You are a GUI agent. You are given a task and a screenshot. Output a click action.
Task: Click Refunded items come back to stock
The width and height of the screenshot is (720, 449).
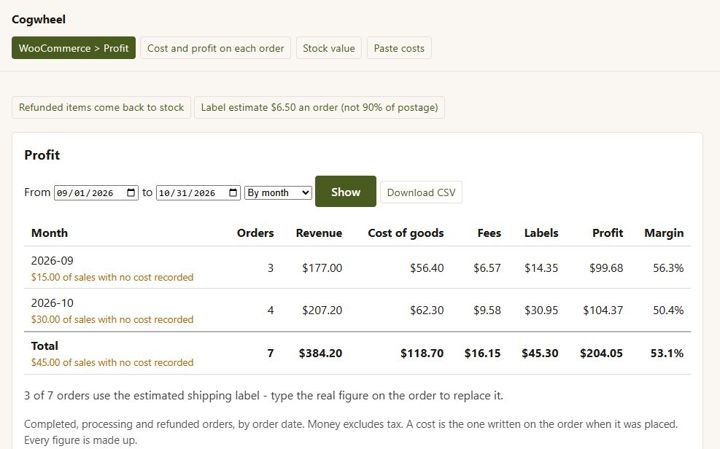[101, 107]
